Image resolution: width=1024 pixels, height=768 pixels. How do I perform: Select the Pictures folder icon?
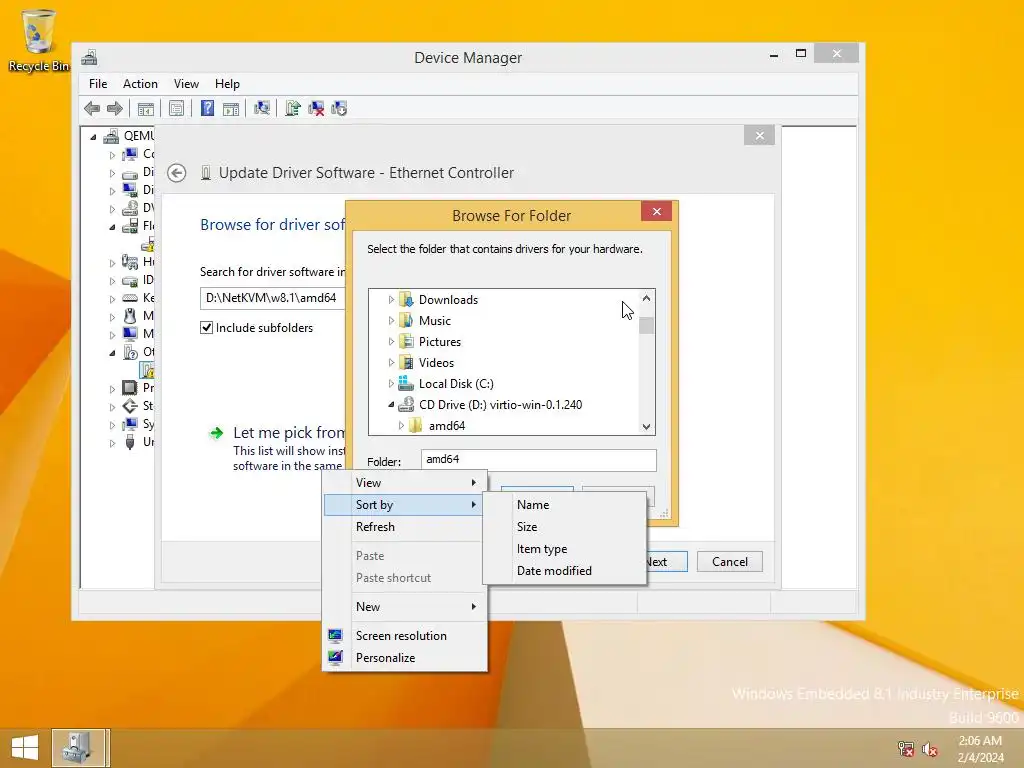[406, 342]
